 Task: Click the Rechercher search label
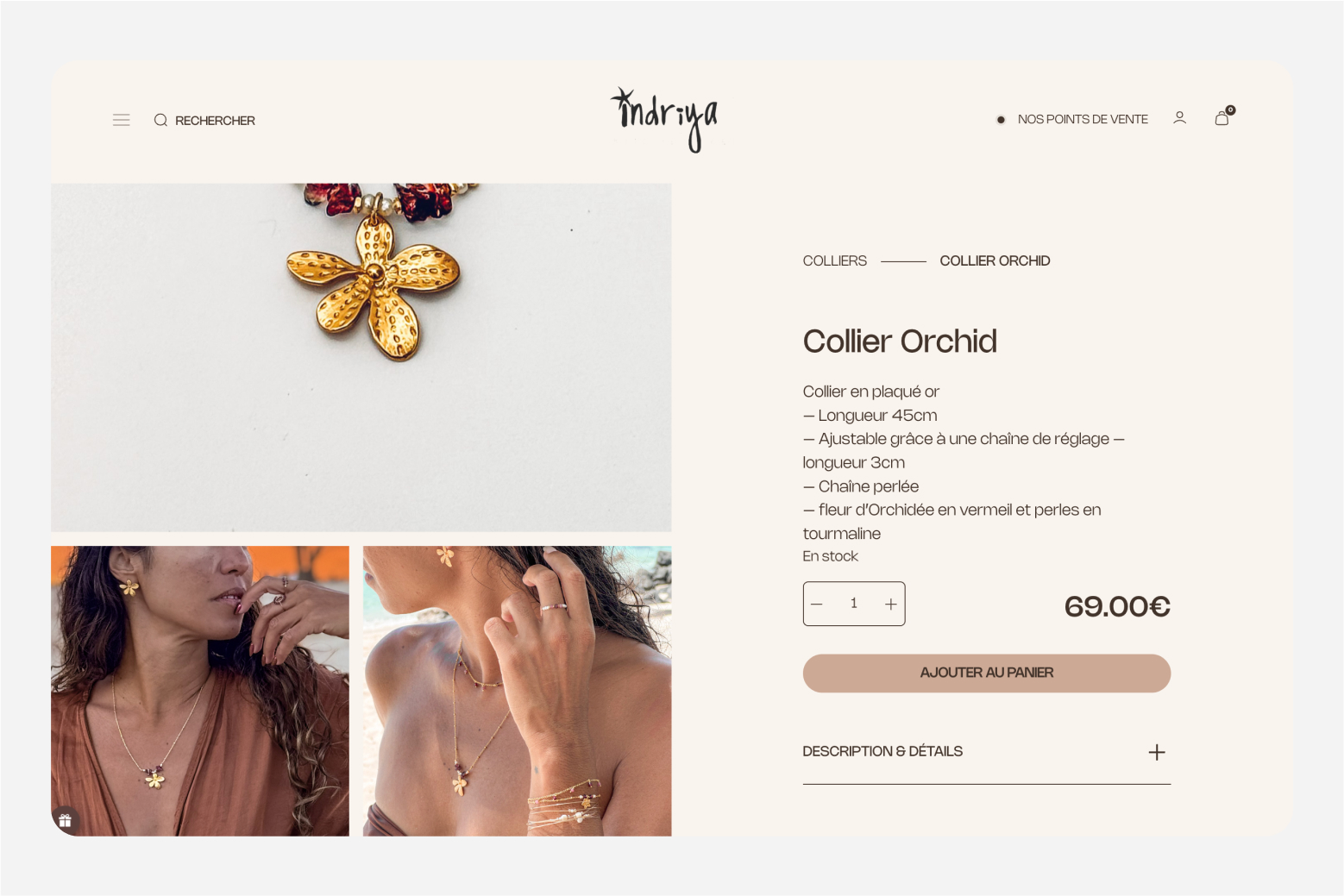(x=215, y=121)
